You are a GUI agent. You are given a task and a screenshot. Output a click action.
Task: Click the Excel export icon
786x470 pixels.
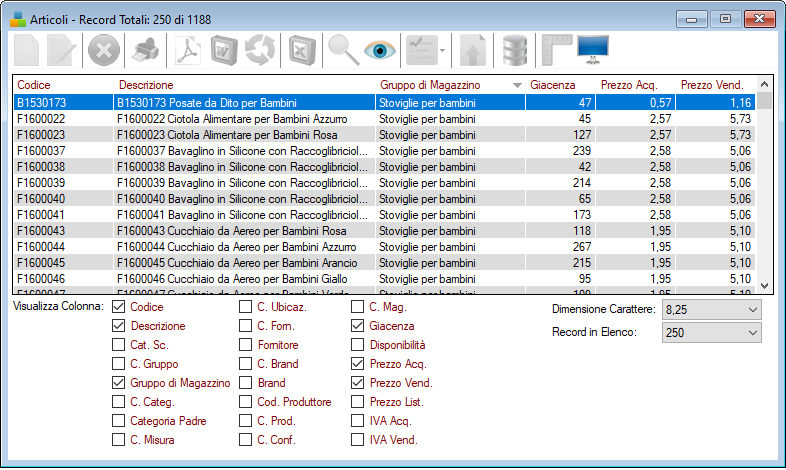[299, 49]
